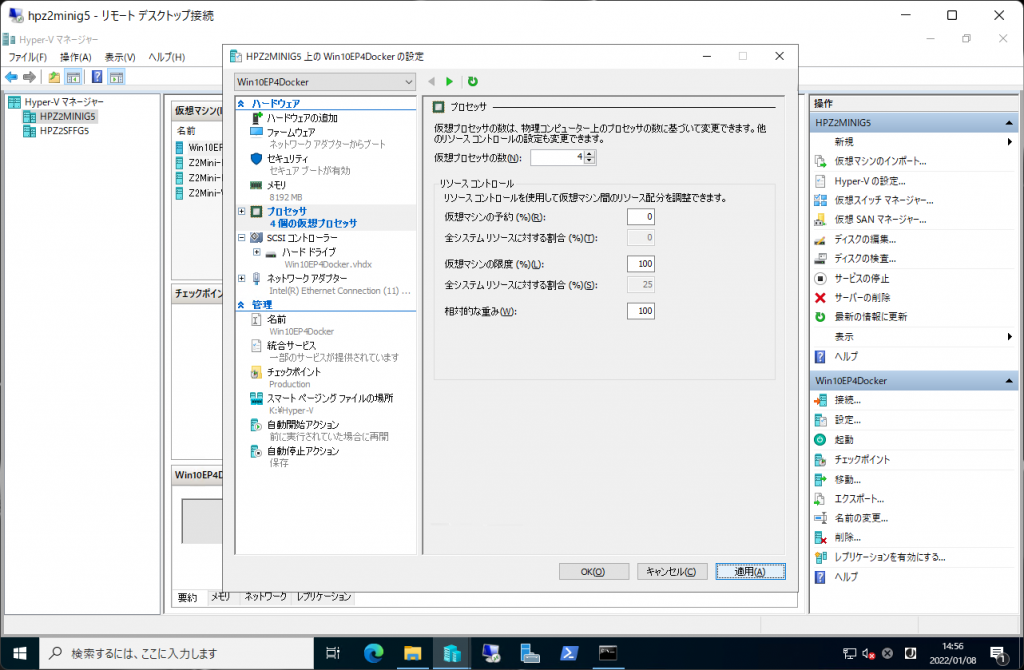Open the 表示(V) menu

[120, 57]
